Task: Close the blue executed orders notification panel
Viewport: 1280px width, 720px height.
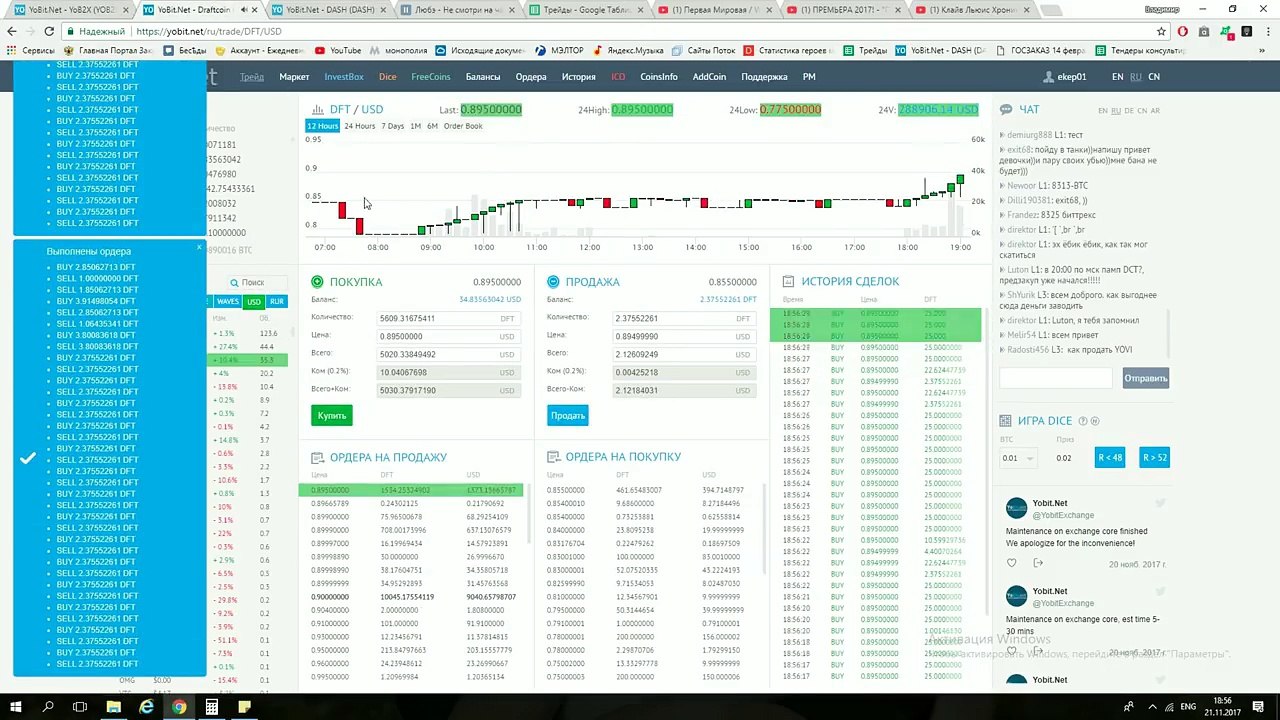Action: click(x=199, y=246)
